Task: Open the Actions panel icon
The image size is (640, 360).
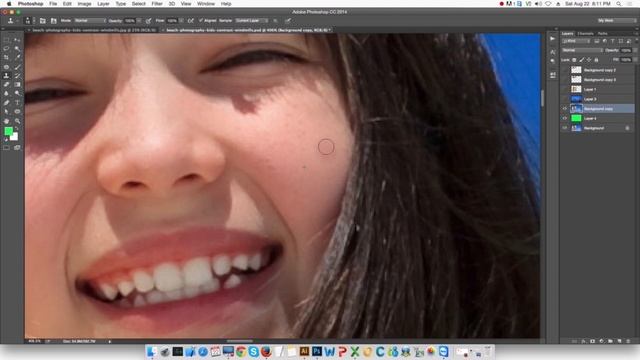Action: click(x=553, y=39)
